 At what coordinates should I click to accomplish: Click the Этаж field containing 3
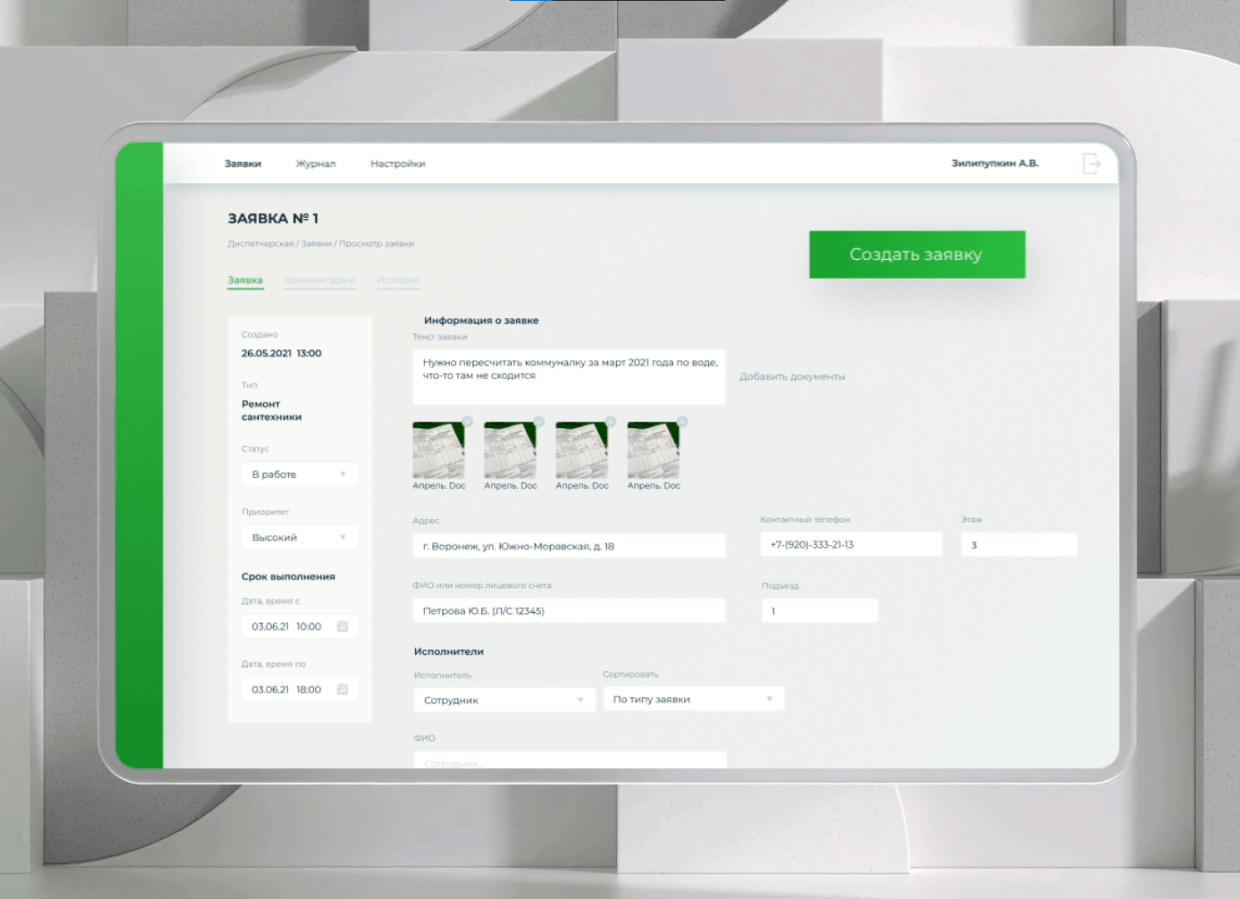(x=1019, y=545)
